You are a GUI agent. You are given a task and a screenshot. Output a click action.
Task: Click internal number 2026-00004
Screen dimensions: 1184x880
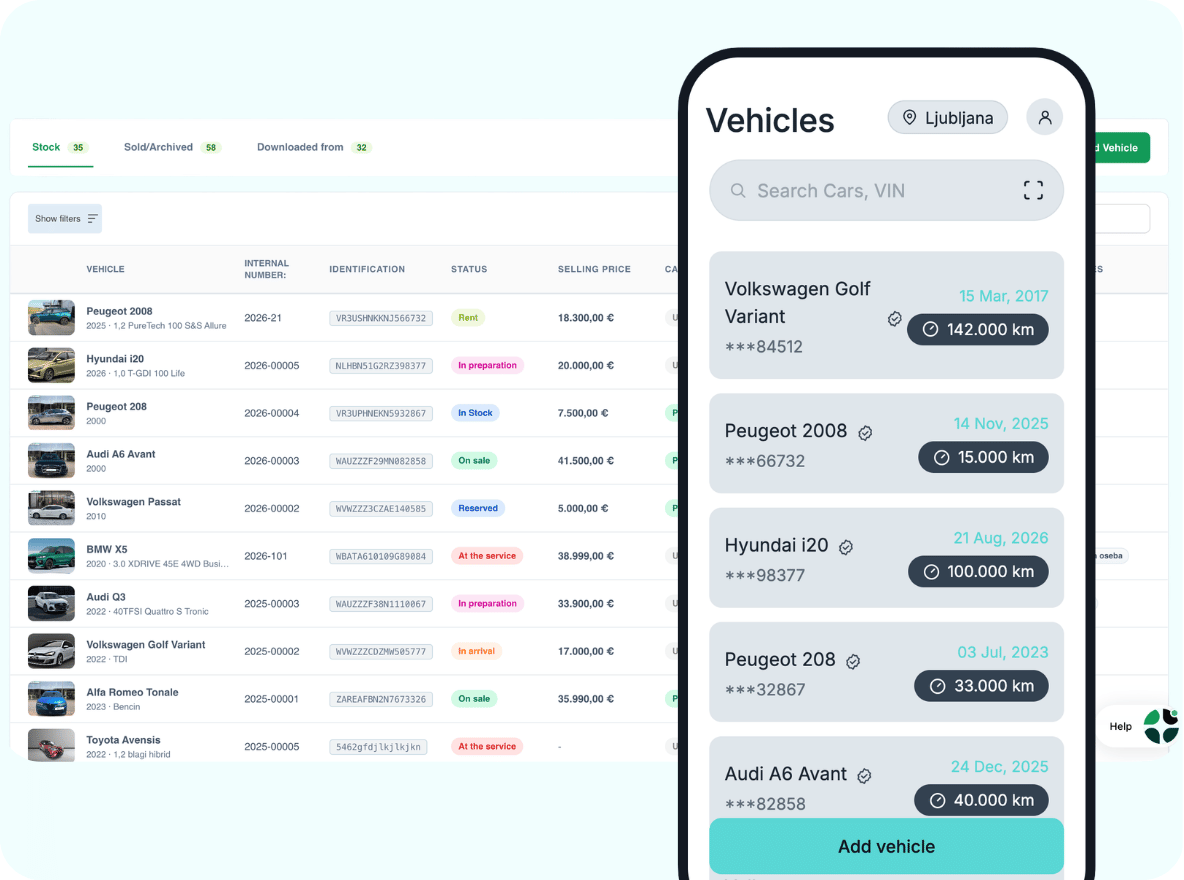click(x=272, y=413)
